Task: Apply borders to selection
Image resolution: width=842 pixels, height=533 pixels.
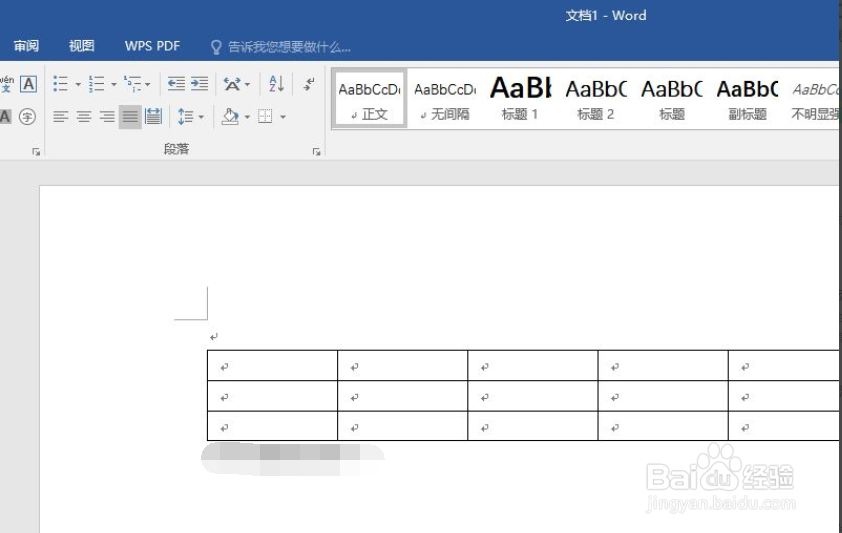Action: pyautogui.click(x=265, y=116)
